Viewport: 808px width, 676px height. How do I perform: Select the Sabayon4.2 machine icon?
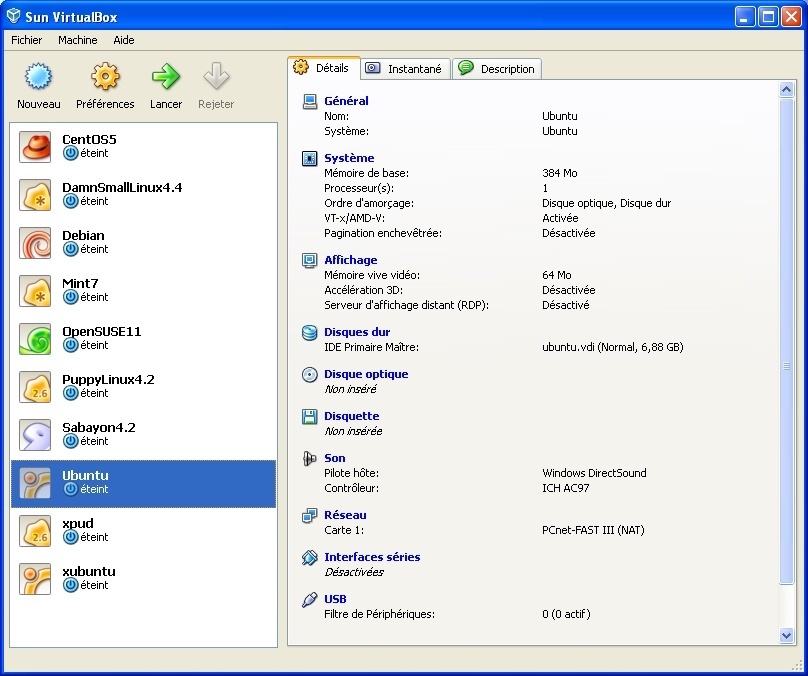pyautogui.click(x=35, y=434)
